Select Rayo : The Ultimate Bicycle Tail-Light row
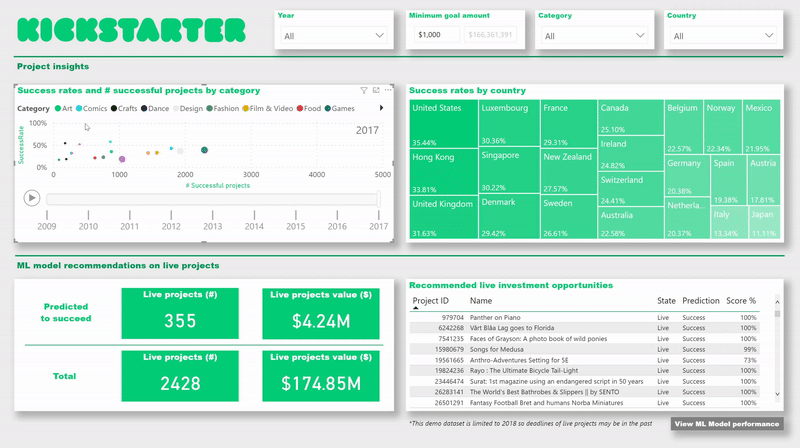 584,371
